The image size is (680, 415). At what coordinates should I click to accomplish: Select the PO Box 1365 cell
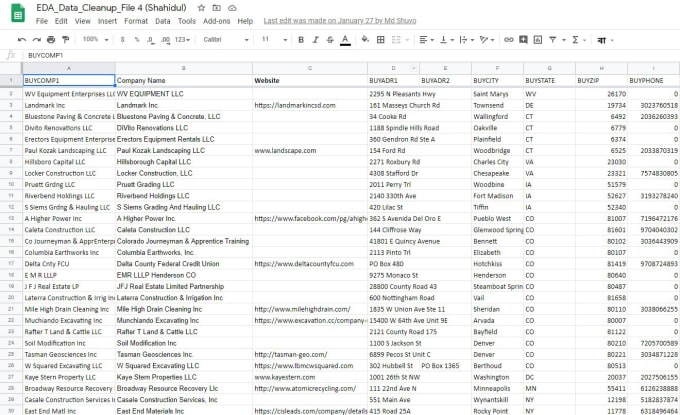click(445, 366)
